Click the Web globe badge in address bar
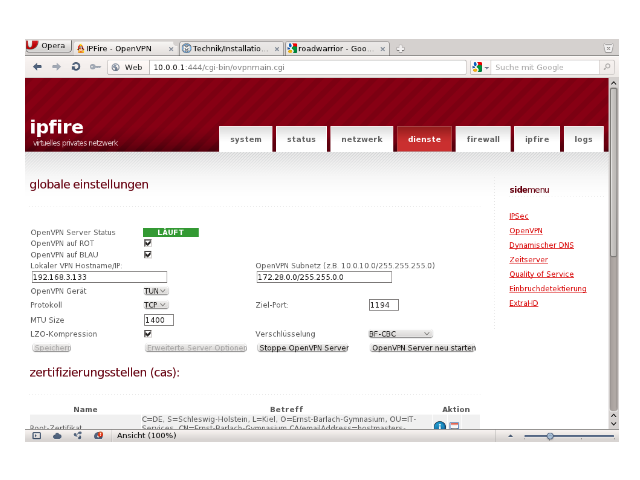This screenshot has height=480, width=640. click(128, 67)
